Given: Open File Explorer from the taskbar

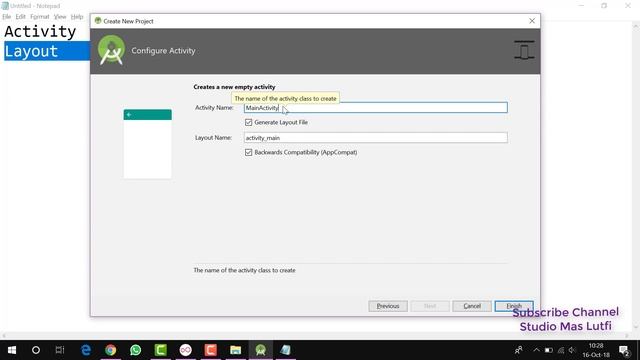Looking at the screenshot, I should click(x=236, y=350).
